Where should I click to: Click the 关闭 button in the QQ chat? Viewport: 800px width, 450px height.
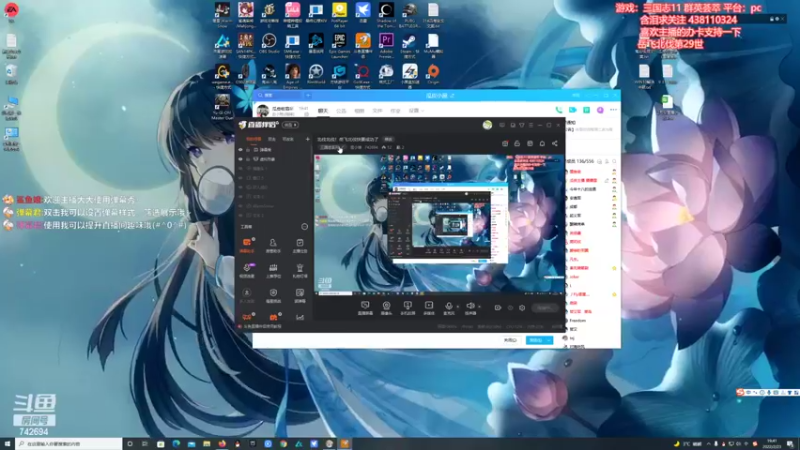[510, 340]
